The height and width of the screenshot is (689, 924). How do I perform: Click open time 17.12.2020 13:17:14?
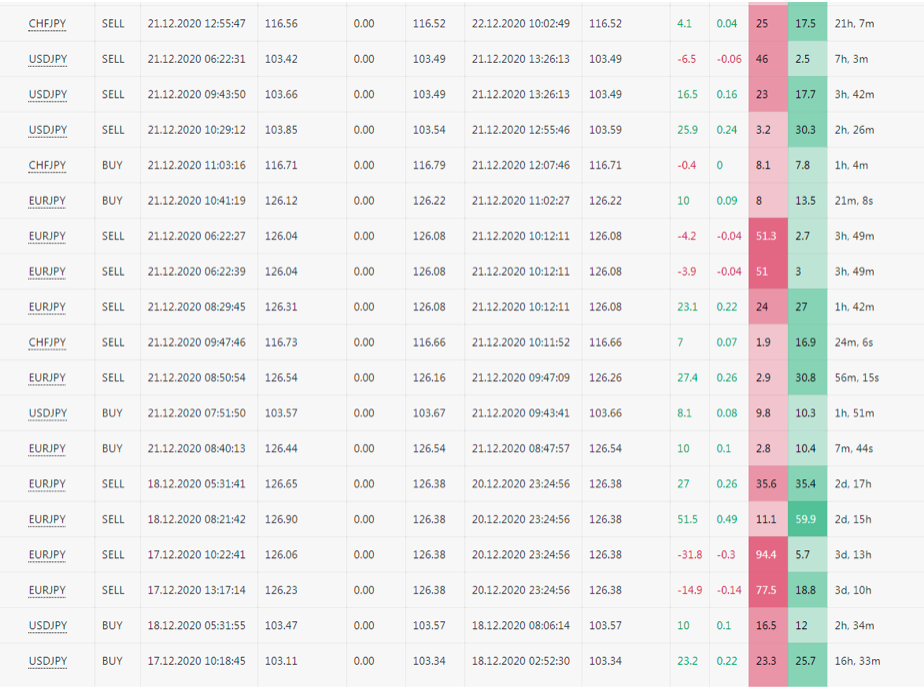196,590
